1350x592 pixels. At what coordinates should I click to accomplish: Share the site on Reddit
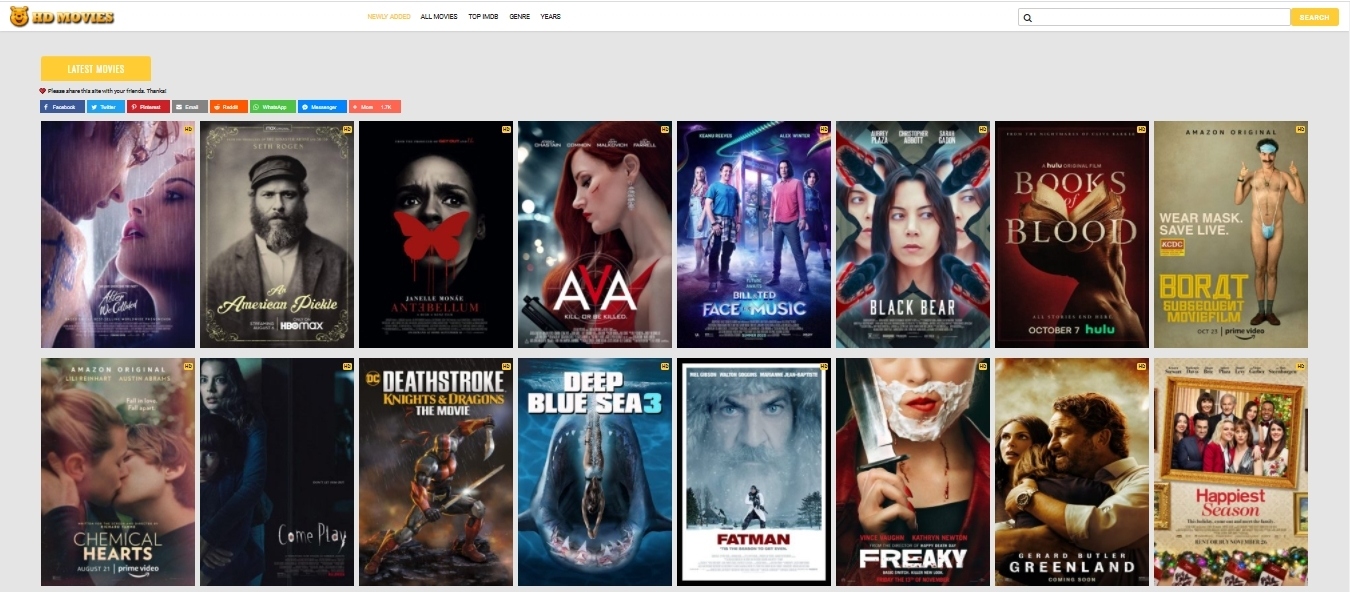[x=229, y=106]
